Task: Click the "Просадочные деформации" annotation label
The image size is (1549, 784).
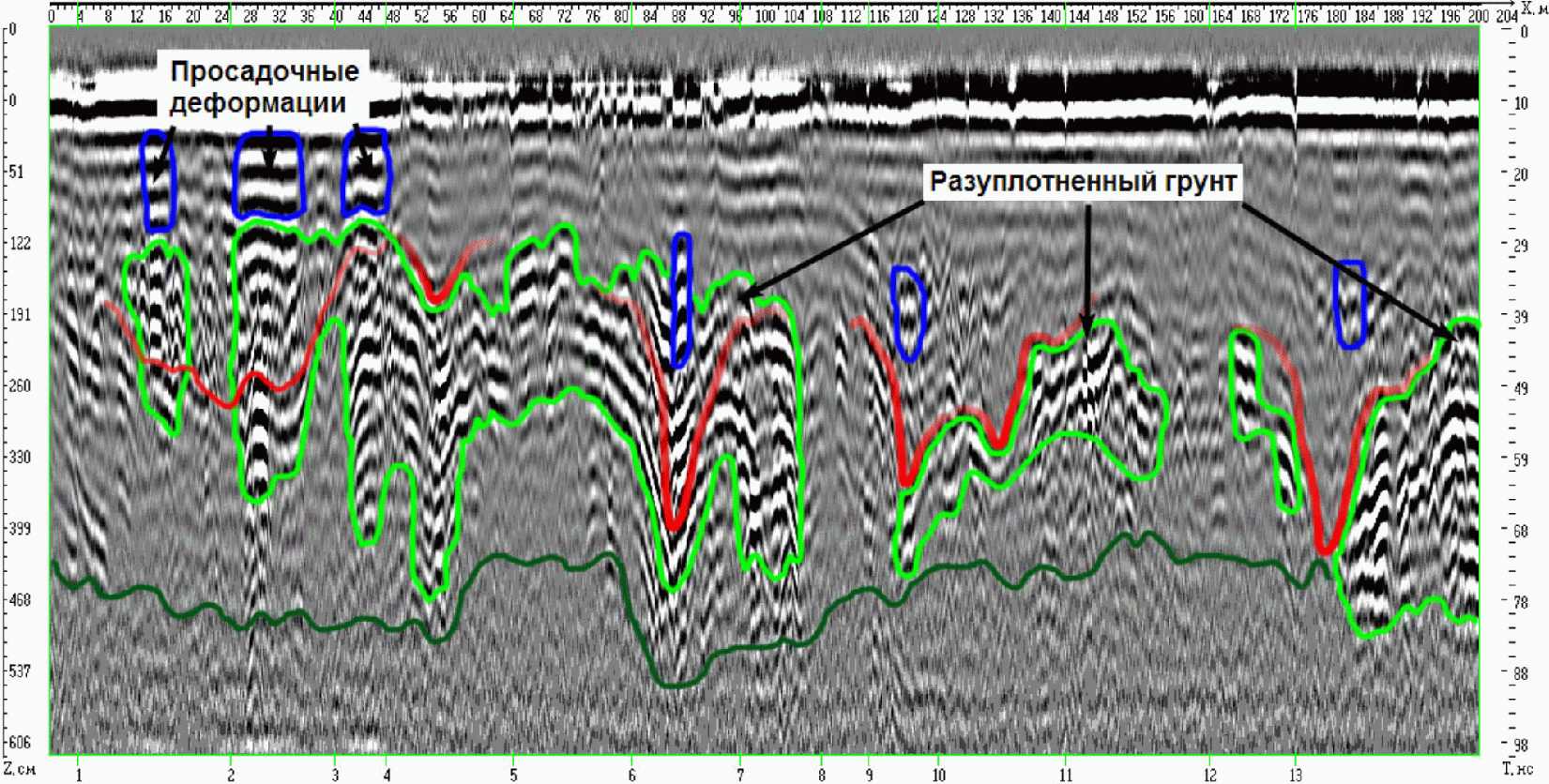Action: point(264,86)
